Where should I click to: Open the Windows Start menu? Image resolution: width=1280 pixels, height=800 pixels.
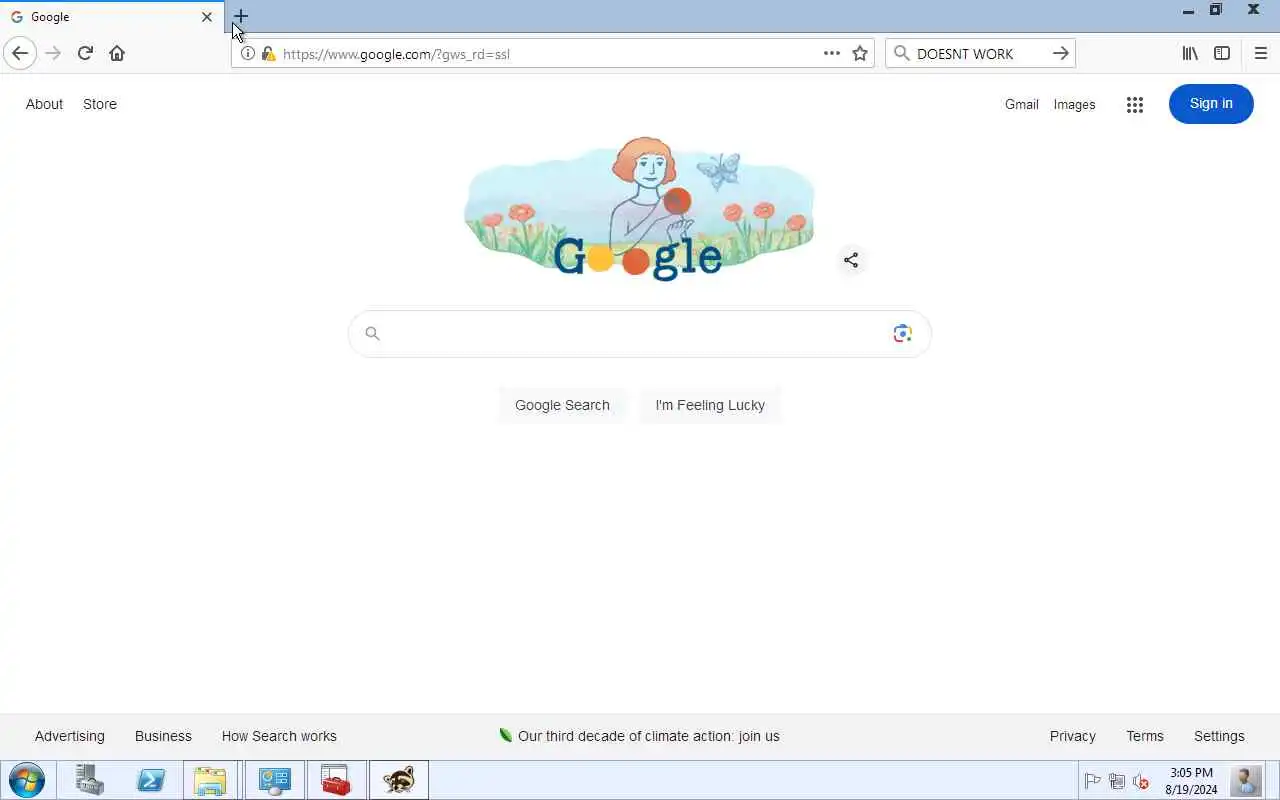tap(27, 780)
